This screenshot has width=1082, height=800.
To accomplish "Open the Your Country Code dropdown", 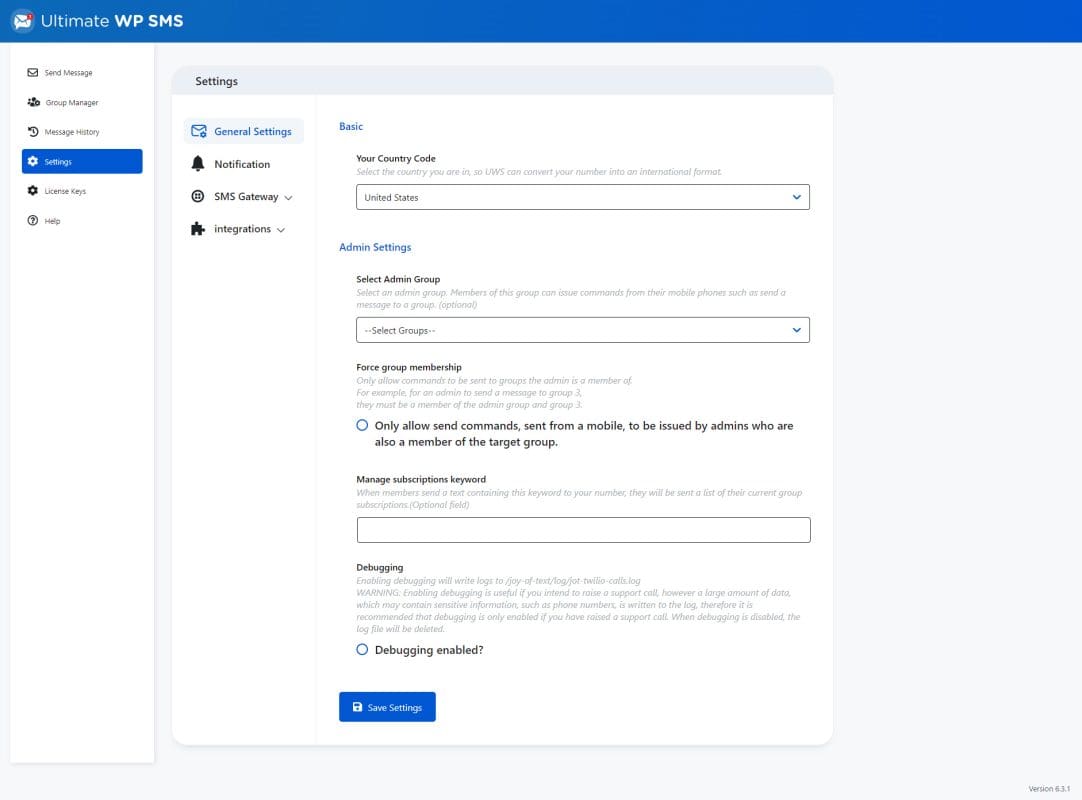I will [583, 197].
